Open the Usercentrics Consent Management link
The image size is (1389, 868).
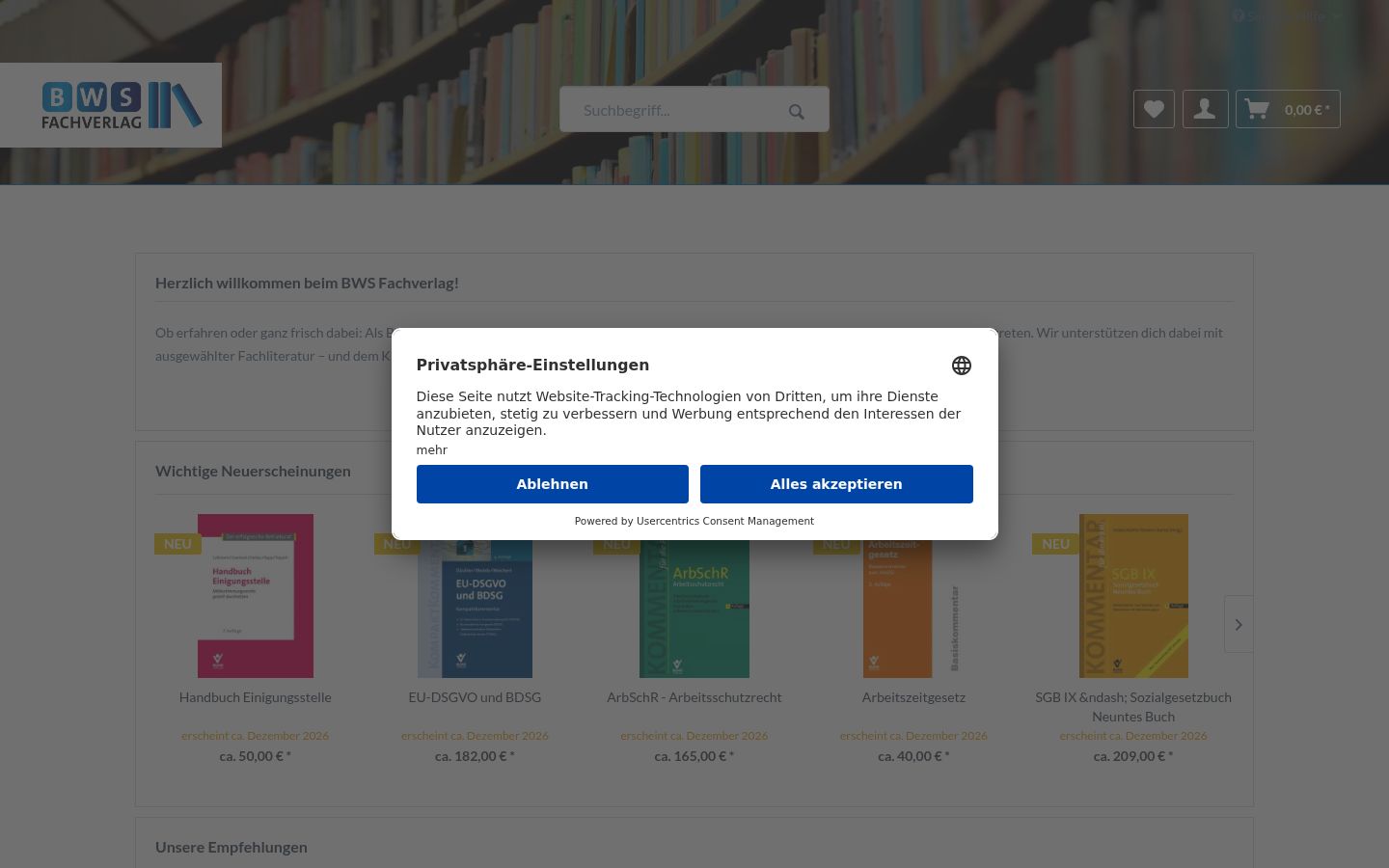point(725,521)
